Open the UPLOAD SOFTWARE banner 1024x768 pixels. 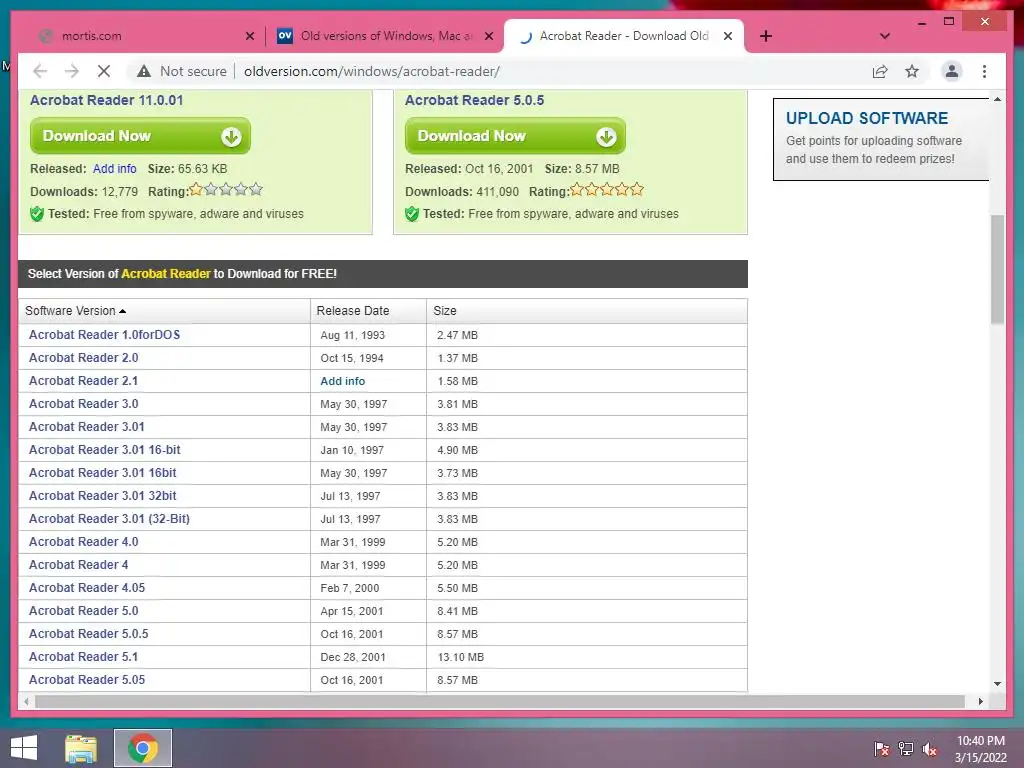pos(881,139)
